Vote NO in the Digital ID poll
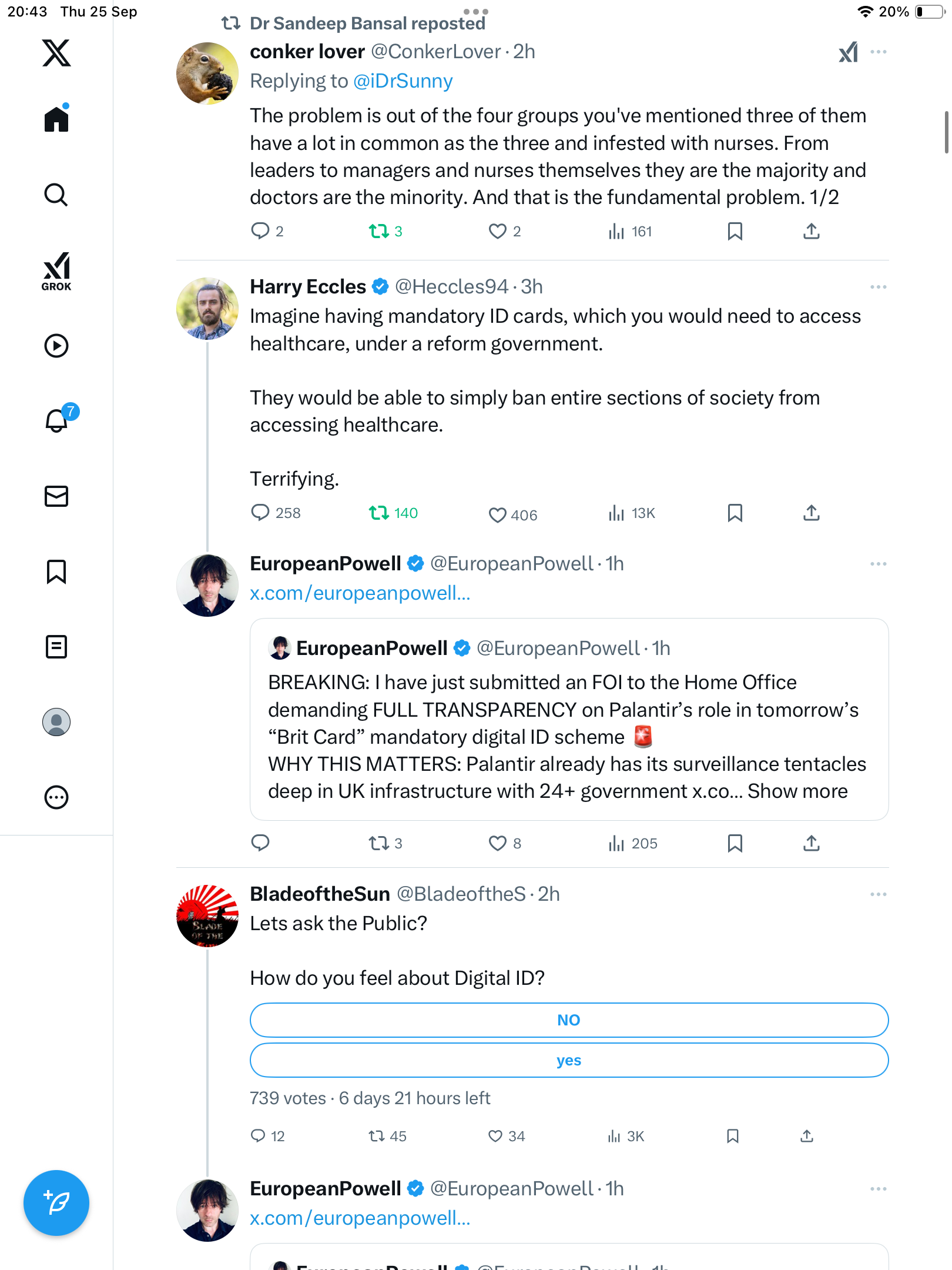 coord(568,1020)
